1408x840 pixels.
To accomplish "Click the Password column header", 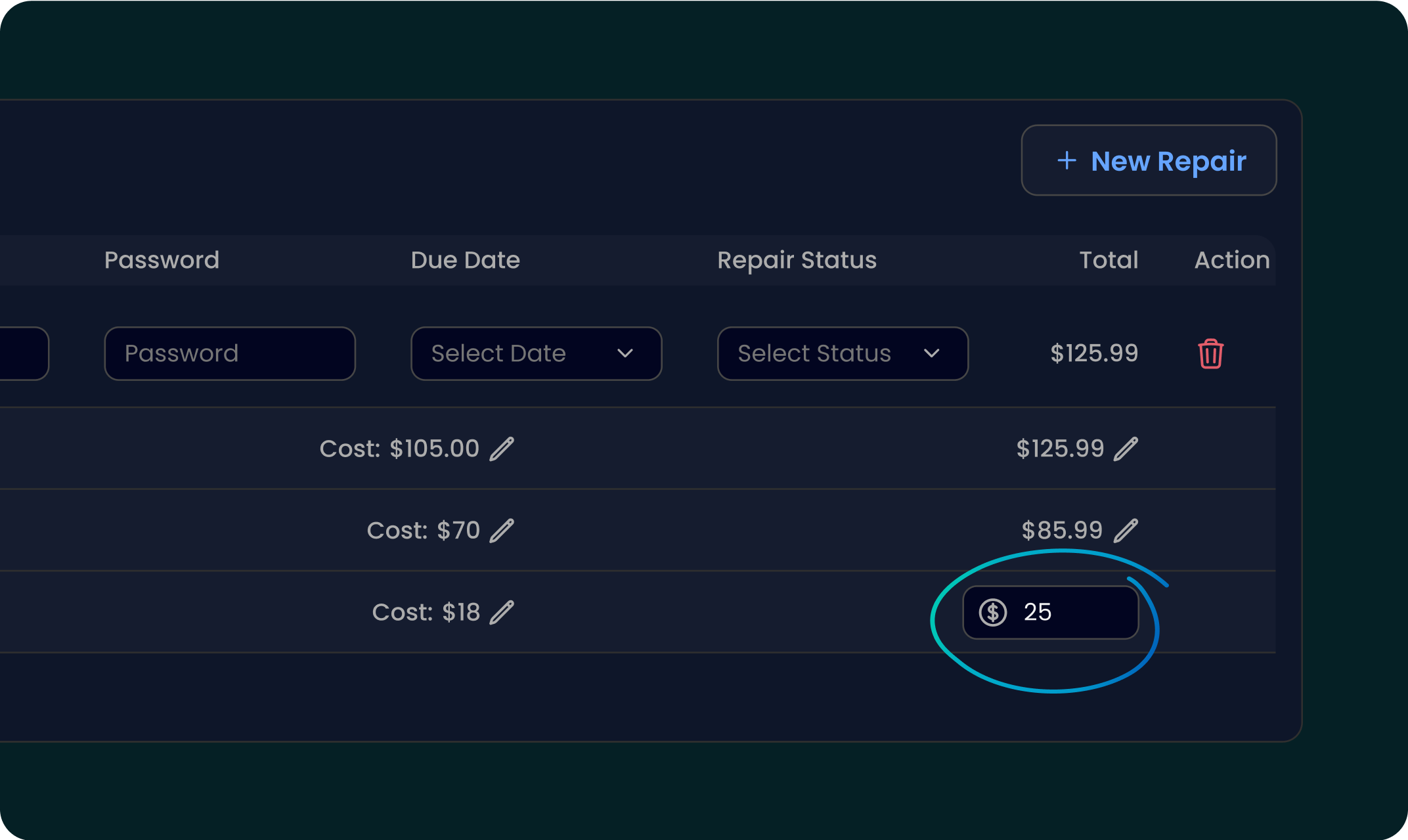I will pyautogui.click(x=162, y=260).
